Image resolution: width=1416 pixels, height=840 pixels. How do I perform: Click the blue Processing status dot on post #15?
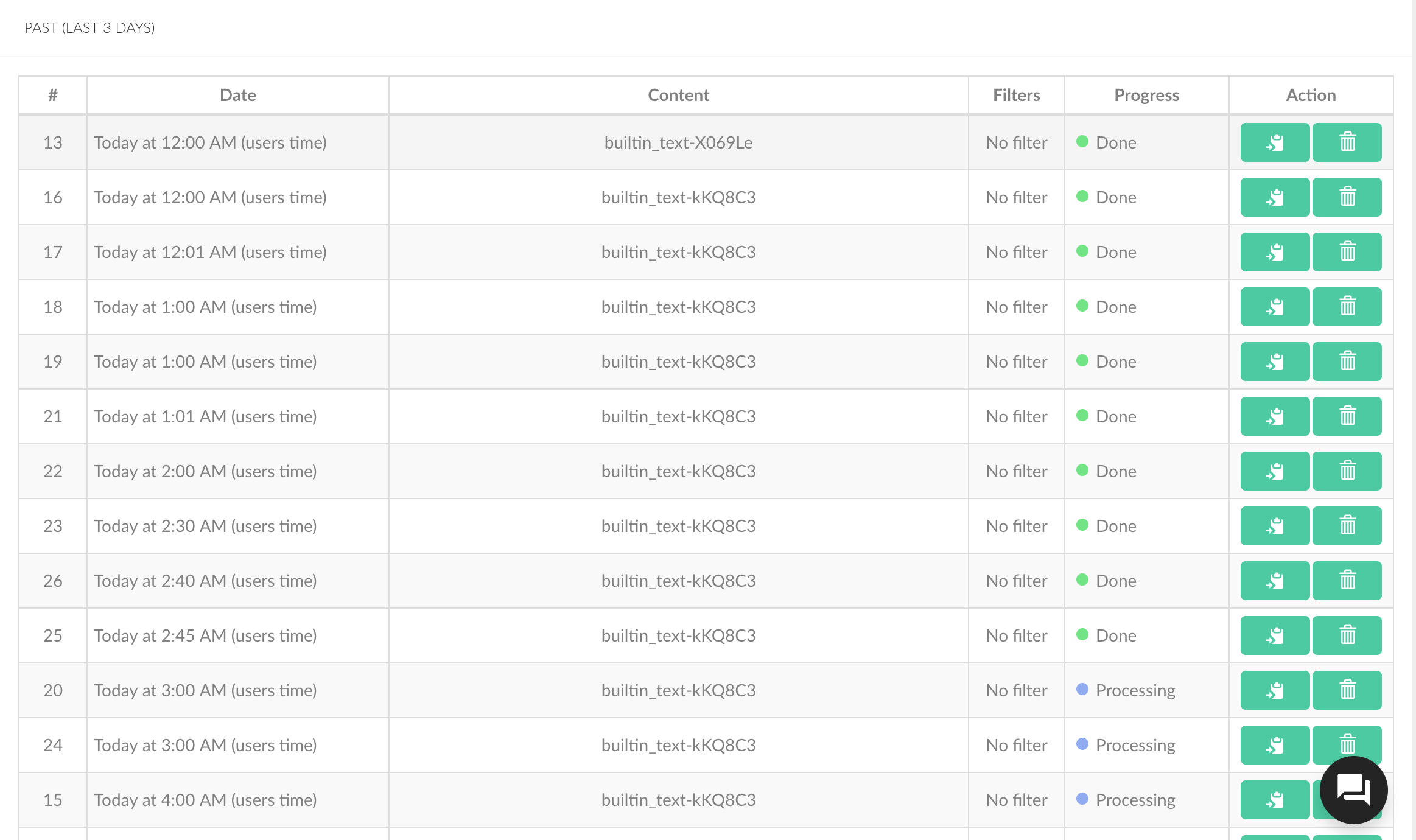click(x=1082, y=799)
